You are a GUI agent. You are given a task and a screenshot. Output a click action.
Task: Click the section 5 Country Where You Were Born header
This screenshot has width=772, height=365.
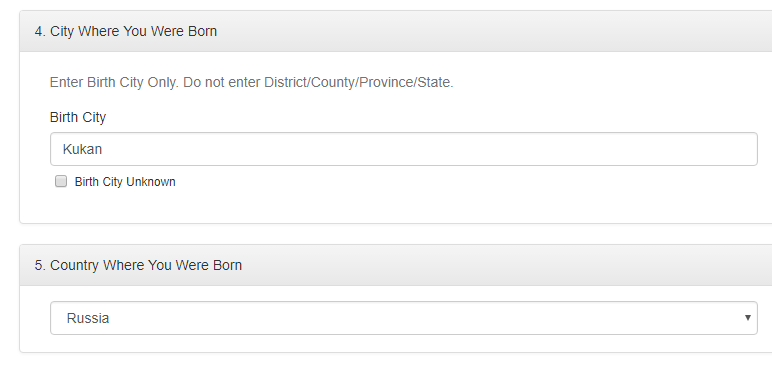tap(396, 265)
